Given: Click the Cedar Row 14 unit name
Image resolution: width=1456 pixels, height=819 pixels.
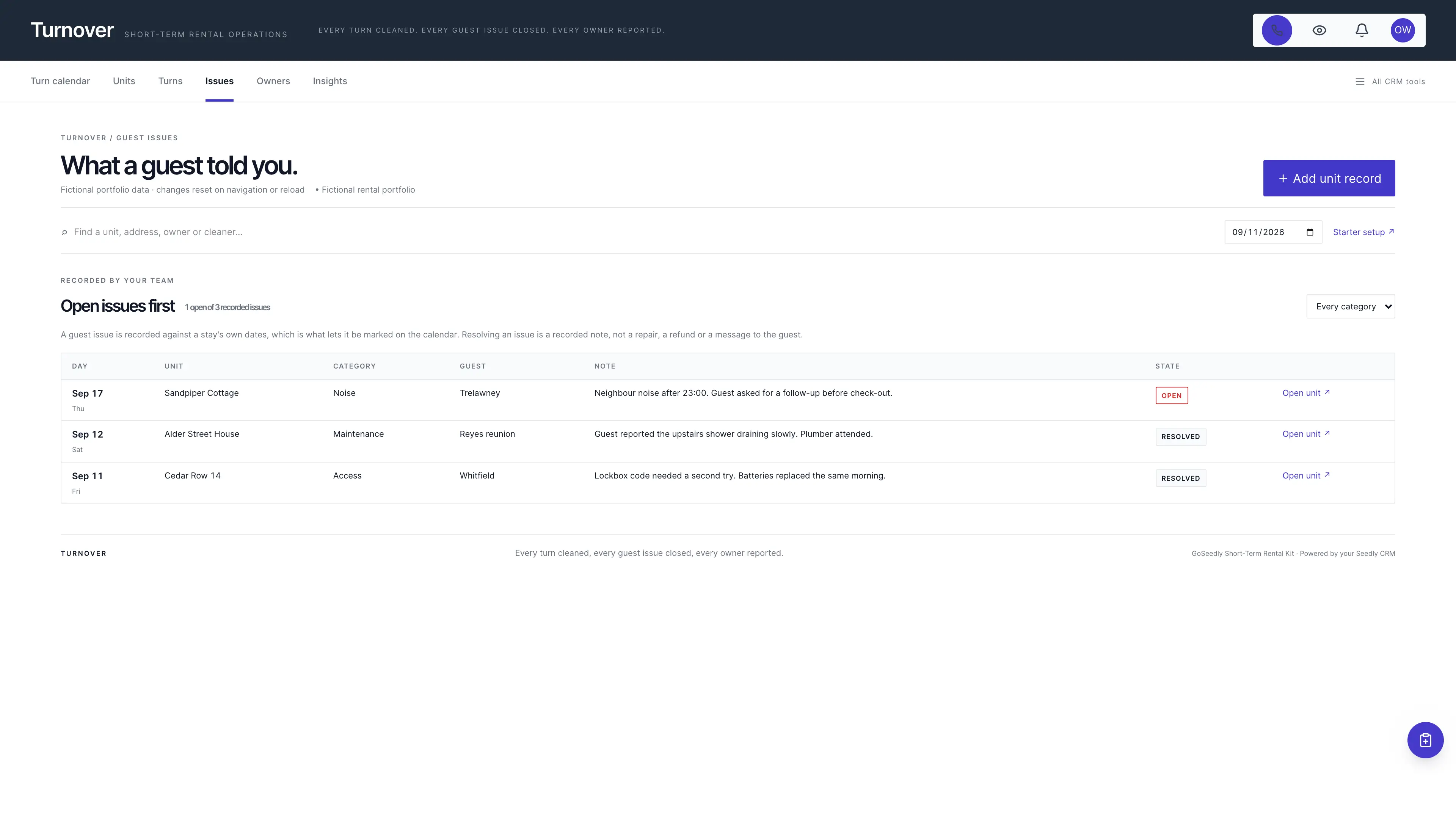Looking at the screenshot, I should [192, 476].
